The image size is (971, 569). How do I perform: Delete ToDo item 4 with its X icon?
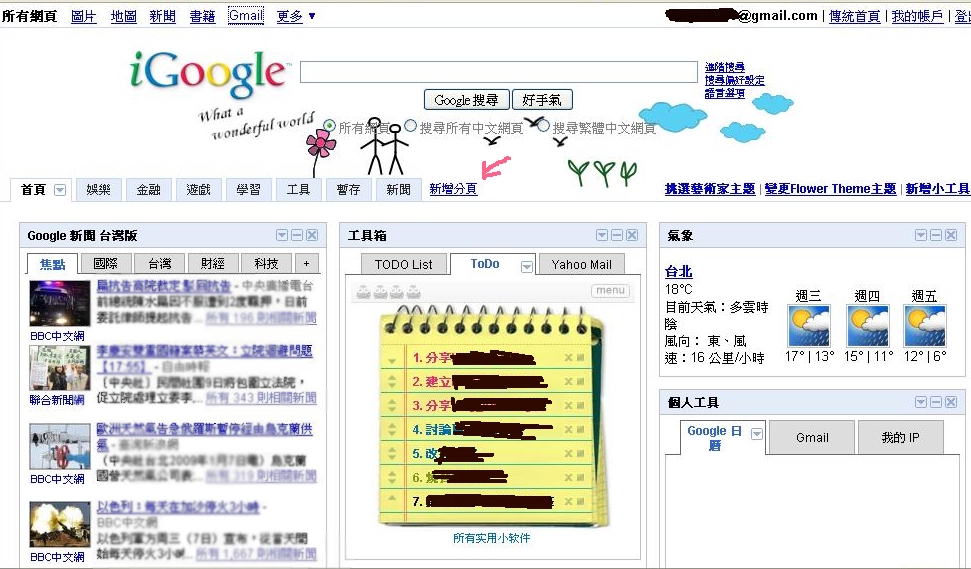[568, 429]
